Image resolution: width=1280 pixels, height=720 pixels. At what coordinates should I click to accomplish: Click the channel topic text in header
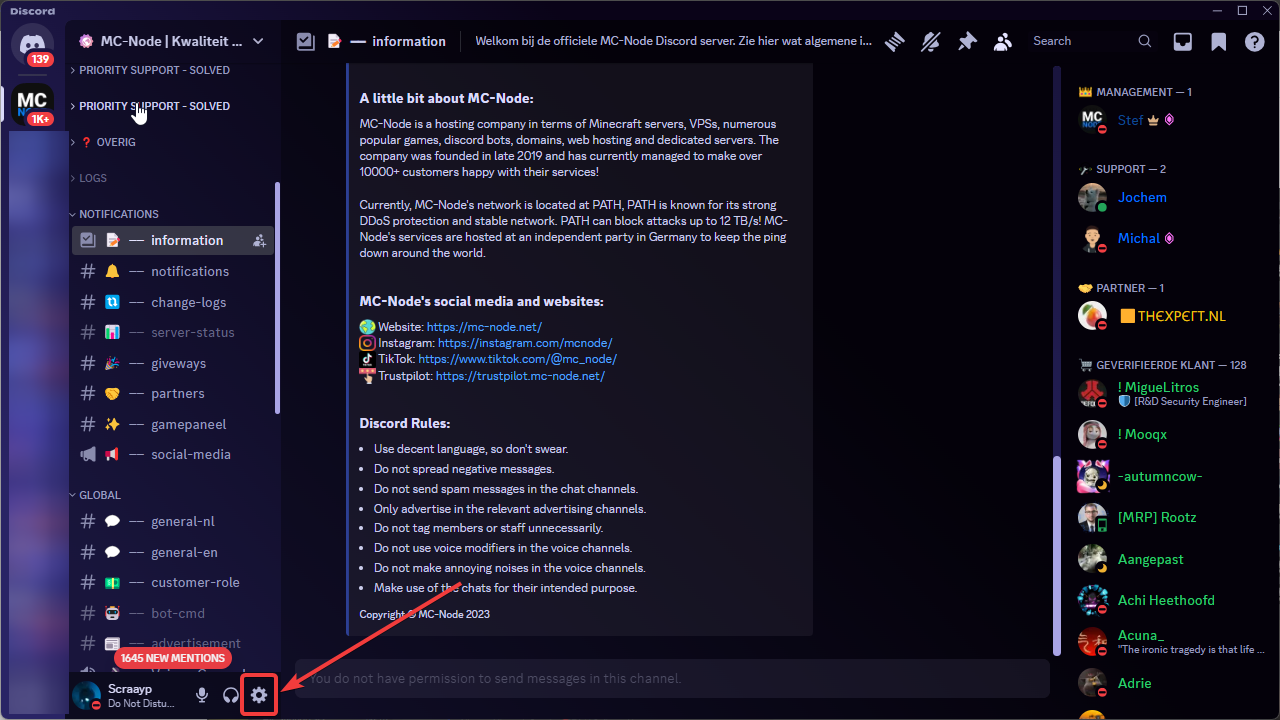click(x=673, y=41)
